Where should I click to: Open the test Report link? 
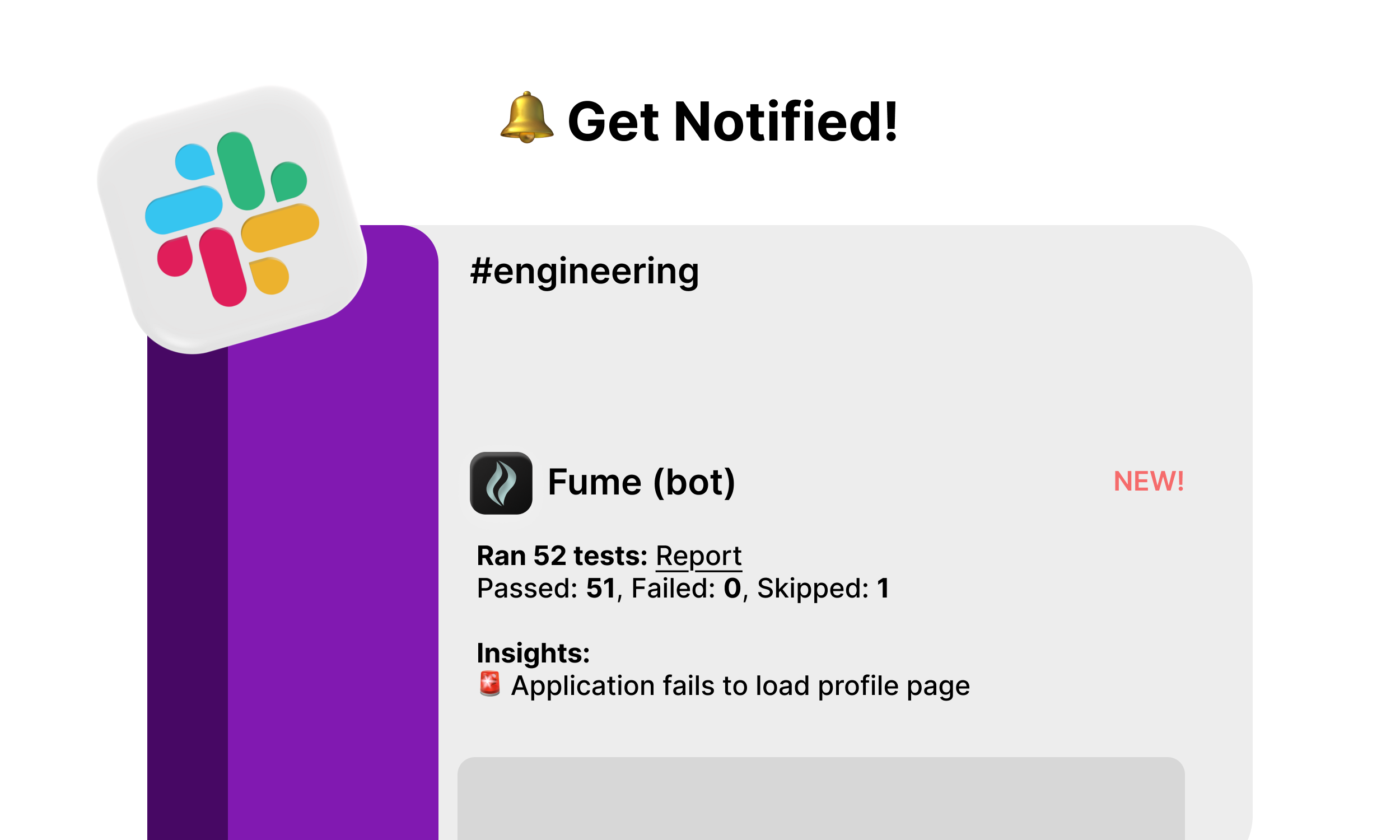[698, 556]
